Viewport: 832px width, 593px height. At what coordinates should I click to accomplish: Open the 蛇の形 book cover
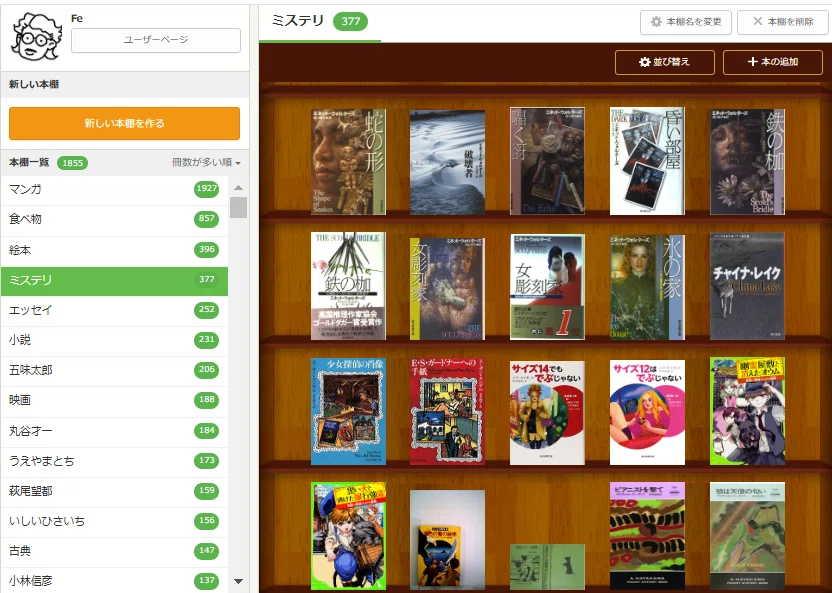click(348, 161)
